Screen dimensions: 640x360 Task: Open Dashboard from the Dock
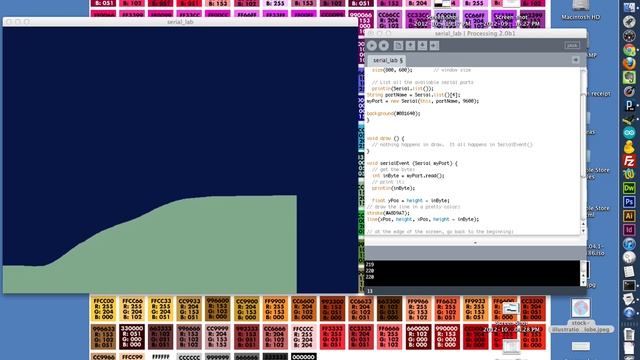[x=629, y=36]
